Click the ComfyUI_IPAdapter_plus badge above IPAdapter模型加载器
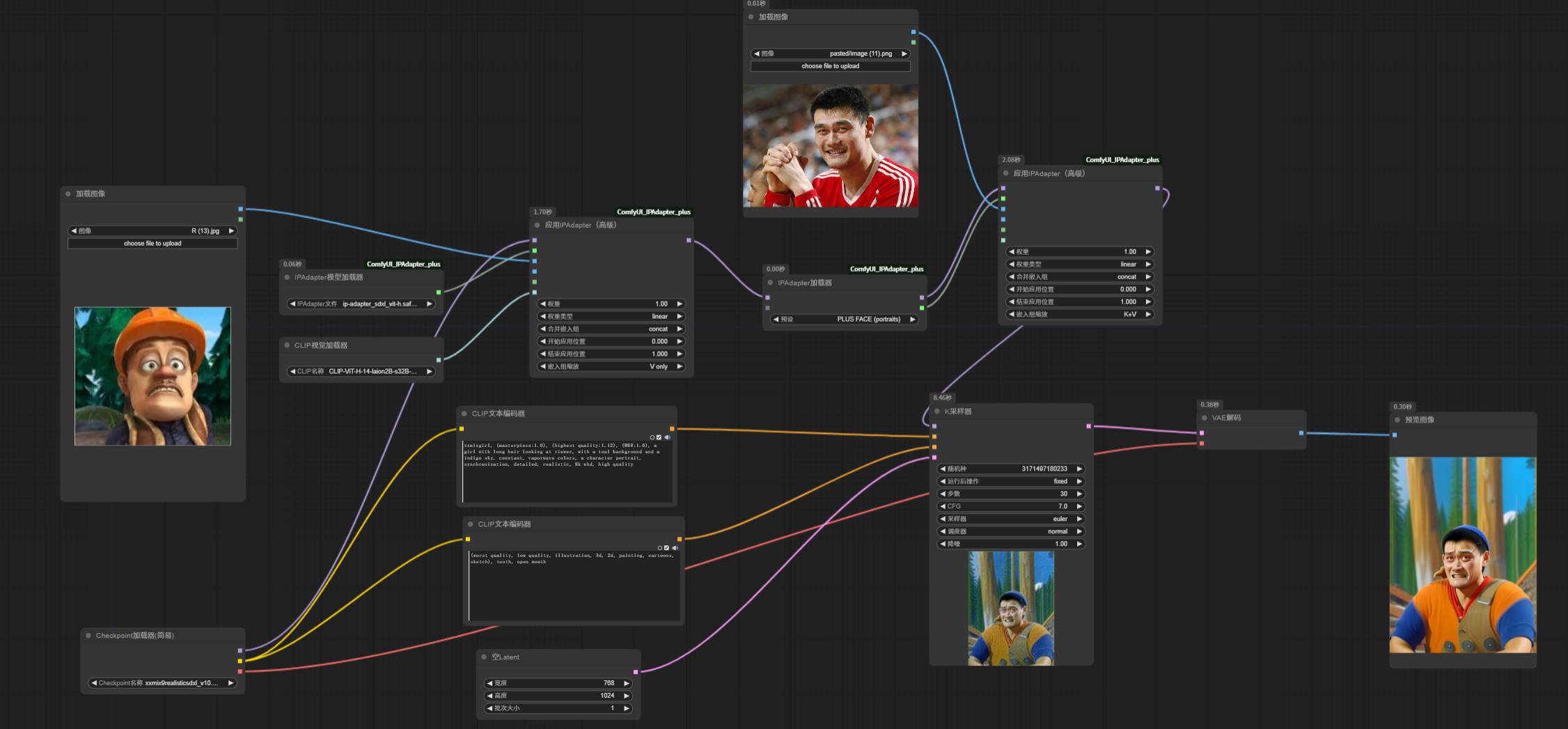 click(x=403, y=265)
